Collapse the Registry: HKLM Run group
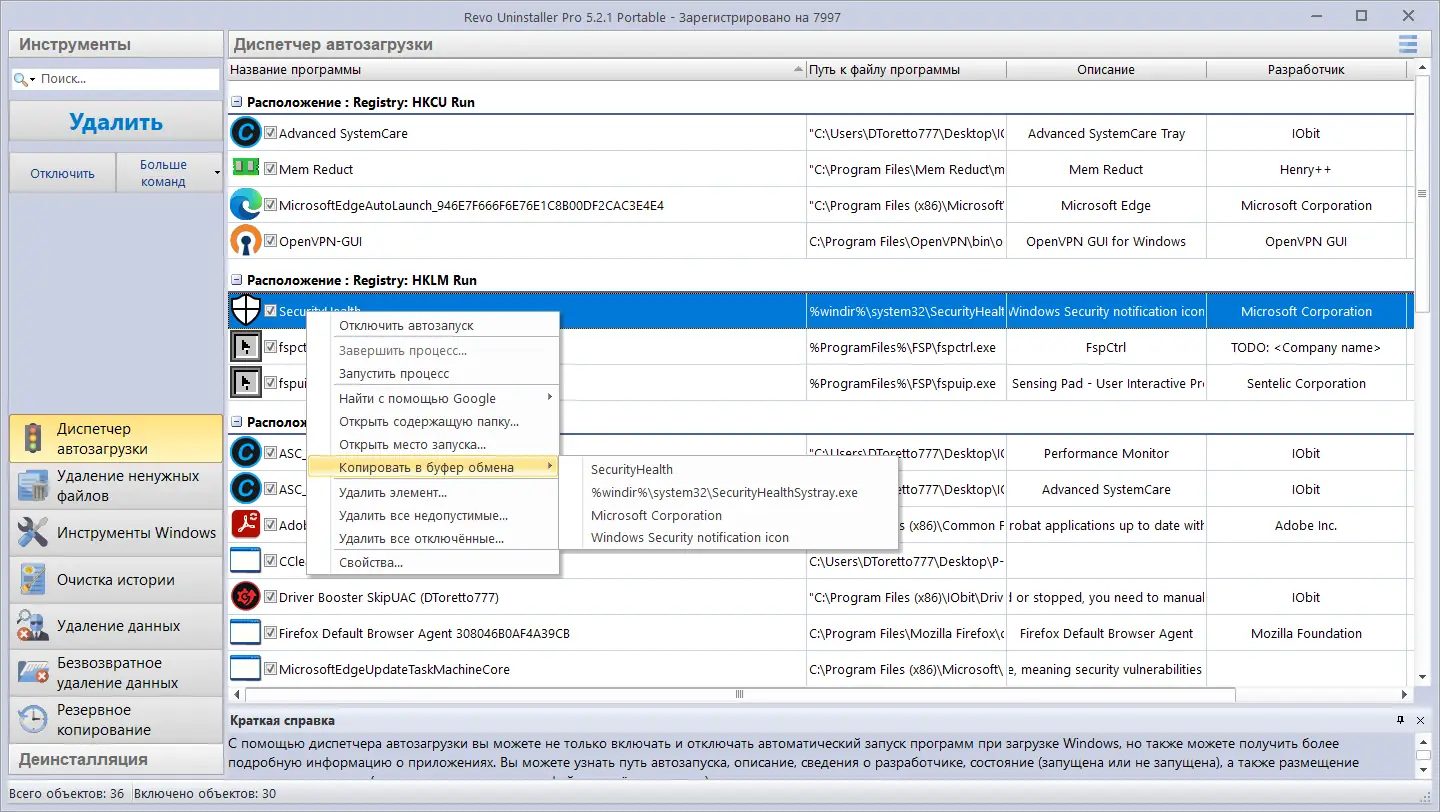Viewport: 1440px width, 812px height. [x=237, y=280]
